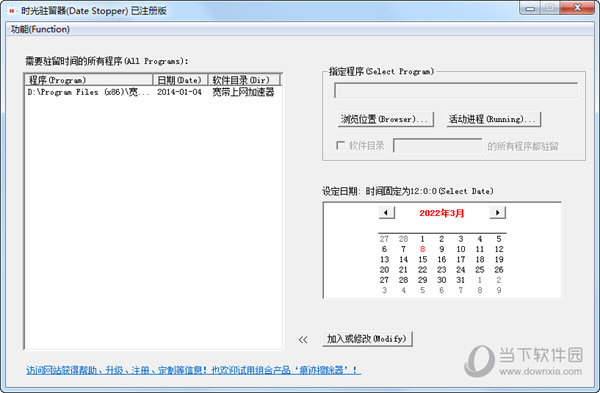Click the 宽带上网加速器 directory cell

(243, 92)
